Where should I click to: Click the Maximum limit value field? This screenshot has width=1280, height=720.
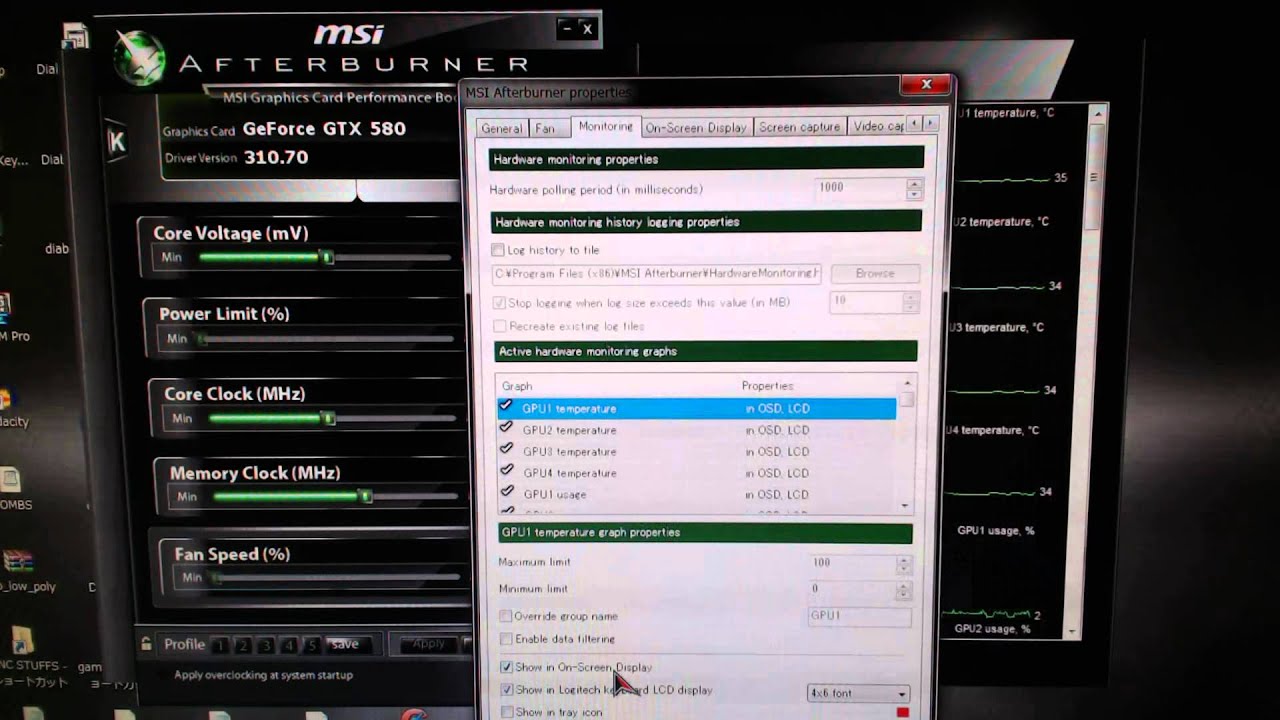853,563
